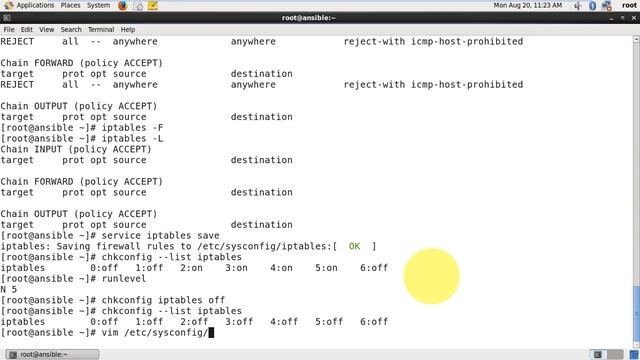This screenshot has width=640, height=360.
Task: Open the terminal File menu
Action: 9,29
